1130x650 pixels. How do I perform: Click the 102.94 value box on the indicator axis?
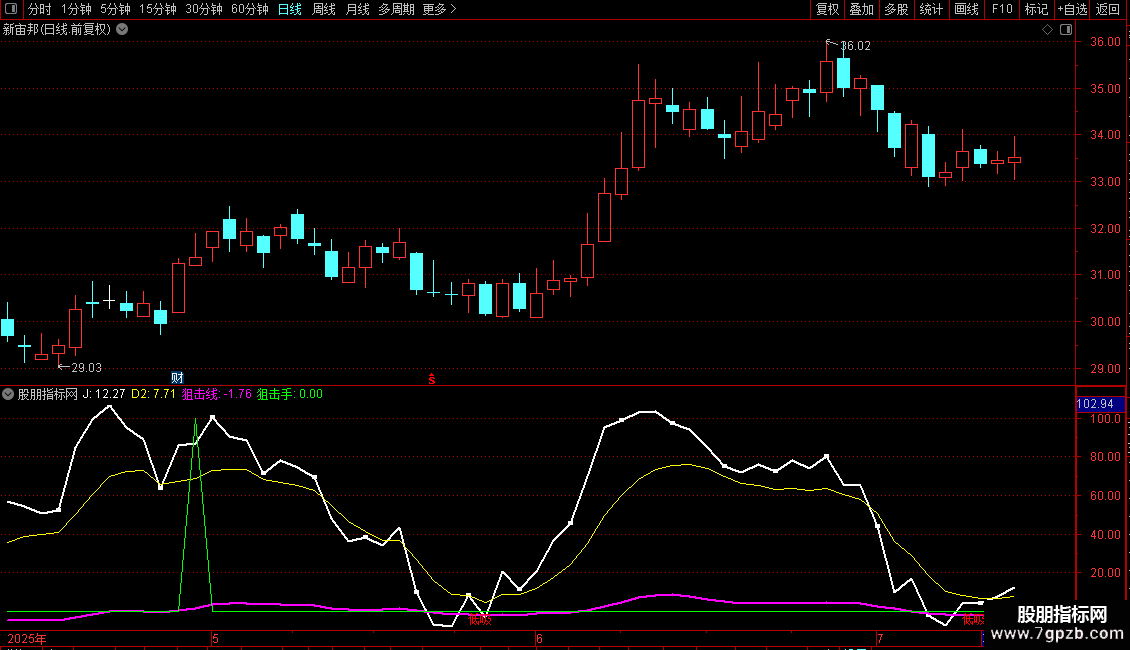click(x=1100, y=404)
